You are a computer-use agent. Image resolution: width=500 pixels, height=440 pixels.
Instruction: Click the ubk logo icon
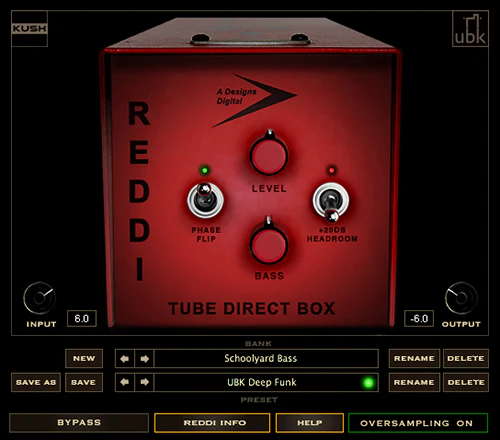pyautogui.click(x=470, y=29)
